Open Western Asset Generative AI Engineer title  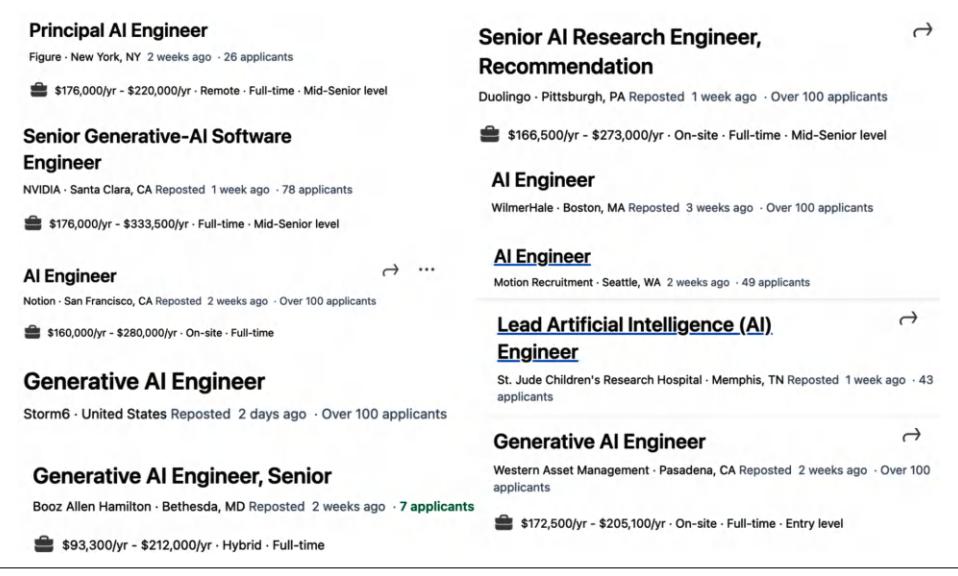(600, 441)
